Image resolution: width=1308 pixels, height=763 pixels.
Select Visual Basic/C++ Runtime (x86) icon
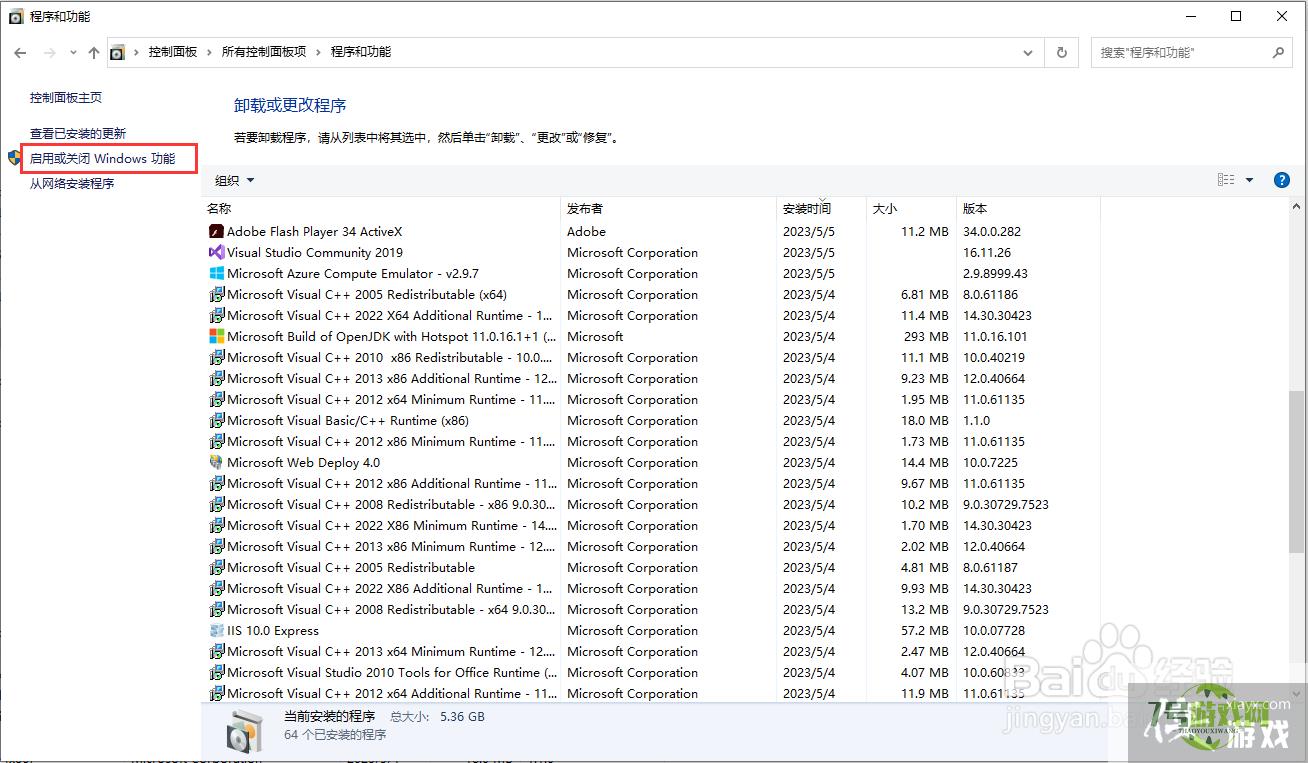[216, 420]
